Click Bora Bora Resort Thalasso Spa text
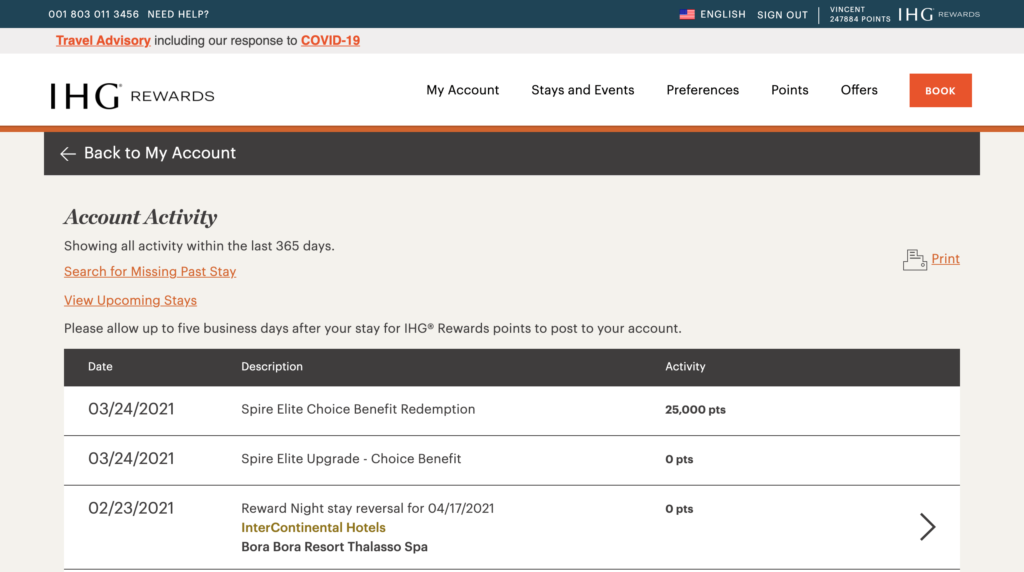1024x572 pixels. point(334,547)
